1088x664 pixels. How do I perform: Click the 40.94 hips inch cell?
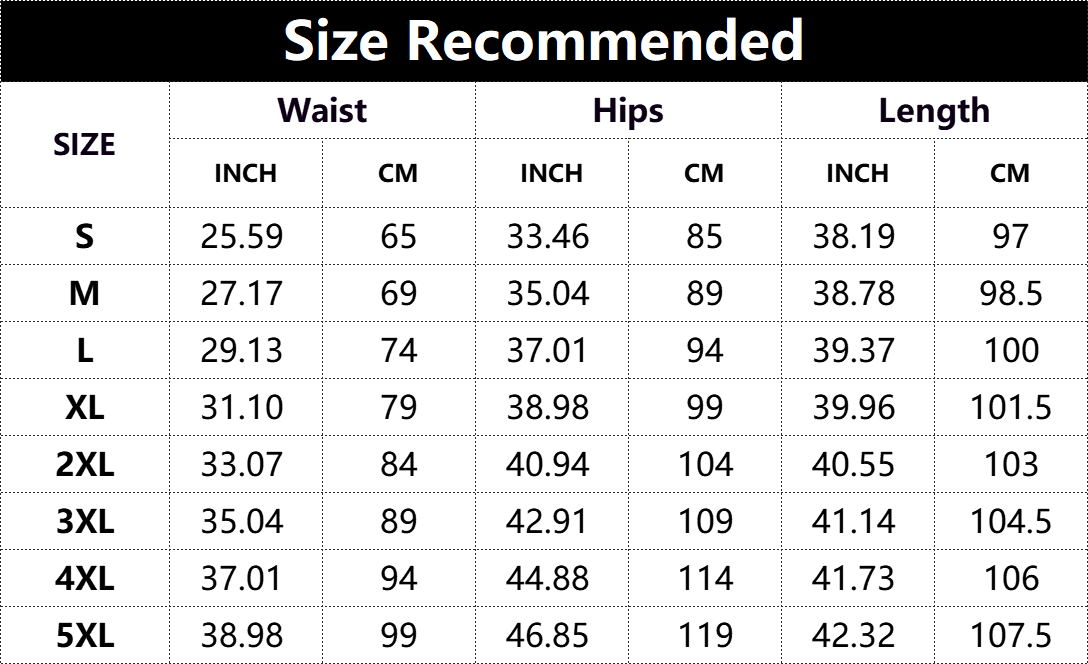tap(548, 465)
